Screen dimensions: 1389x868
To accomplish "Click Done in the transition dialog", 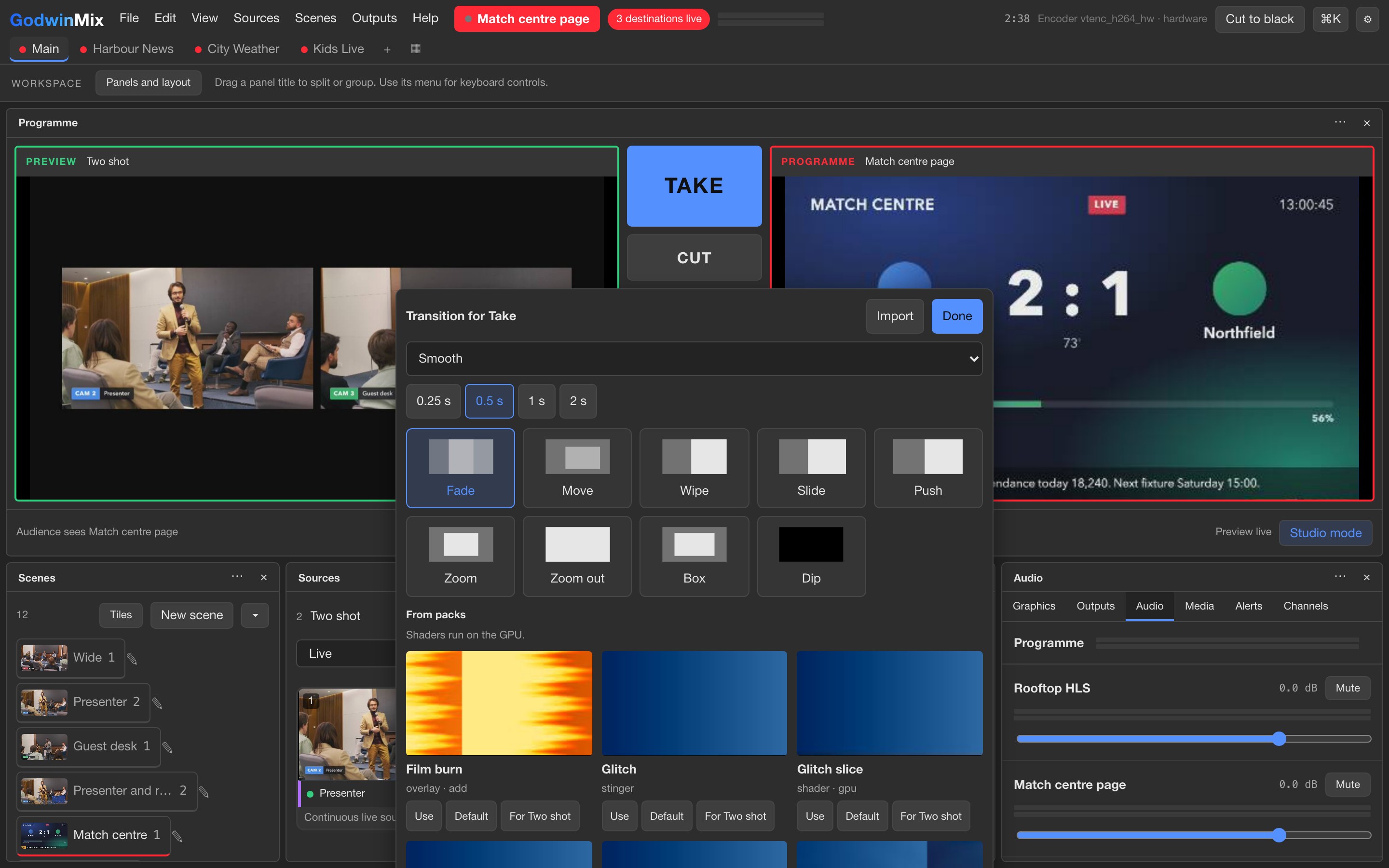I will click(x=957, y=316).
